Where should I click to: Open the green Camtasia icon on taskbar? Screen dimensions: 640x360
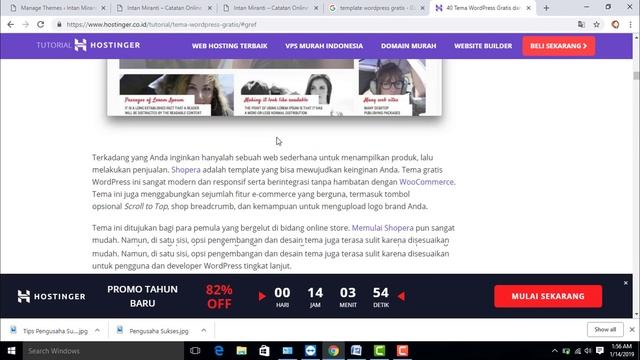(379, 351)
